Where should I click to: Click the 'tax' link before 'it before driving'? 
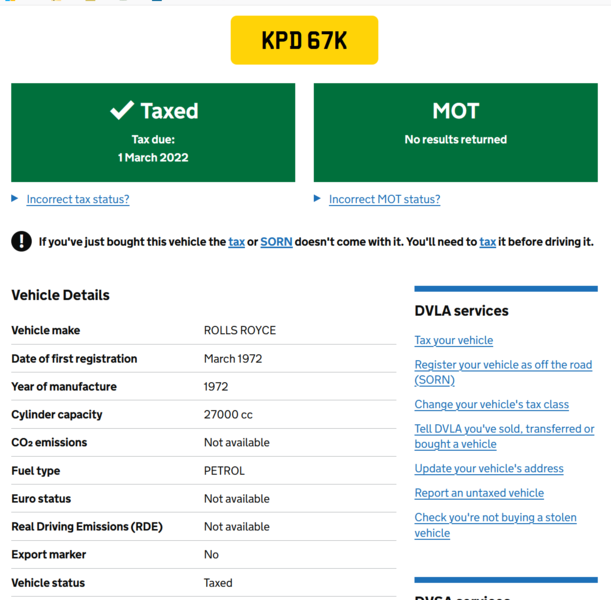click(x=487, y=242)
